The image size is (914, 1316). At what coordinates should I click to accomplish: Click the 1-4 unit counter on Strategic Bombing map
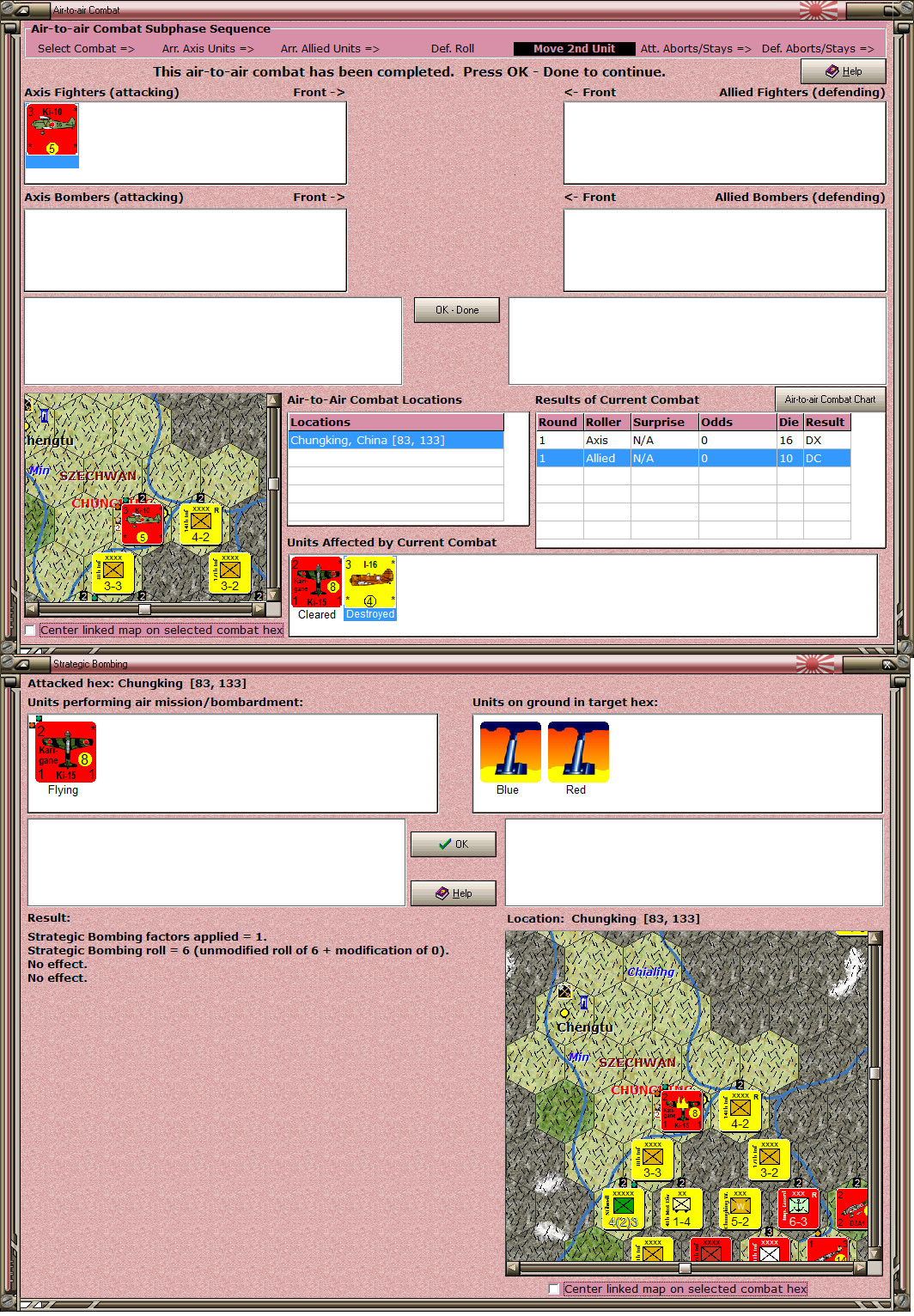682,1209
